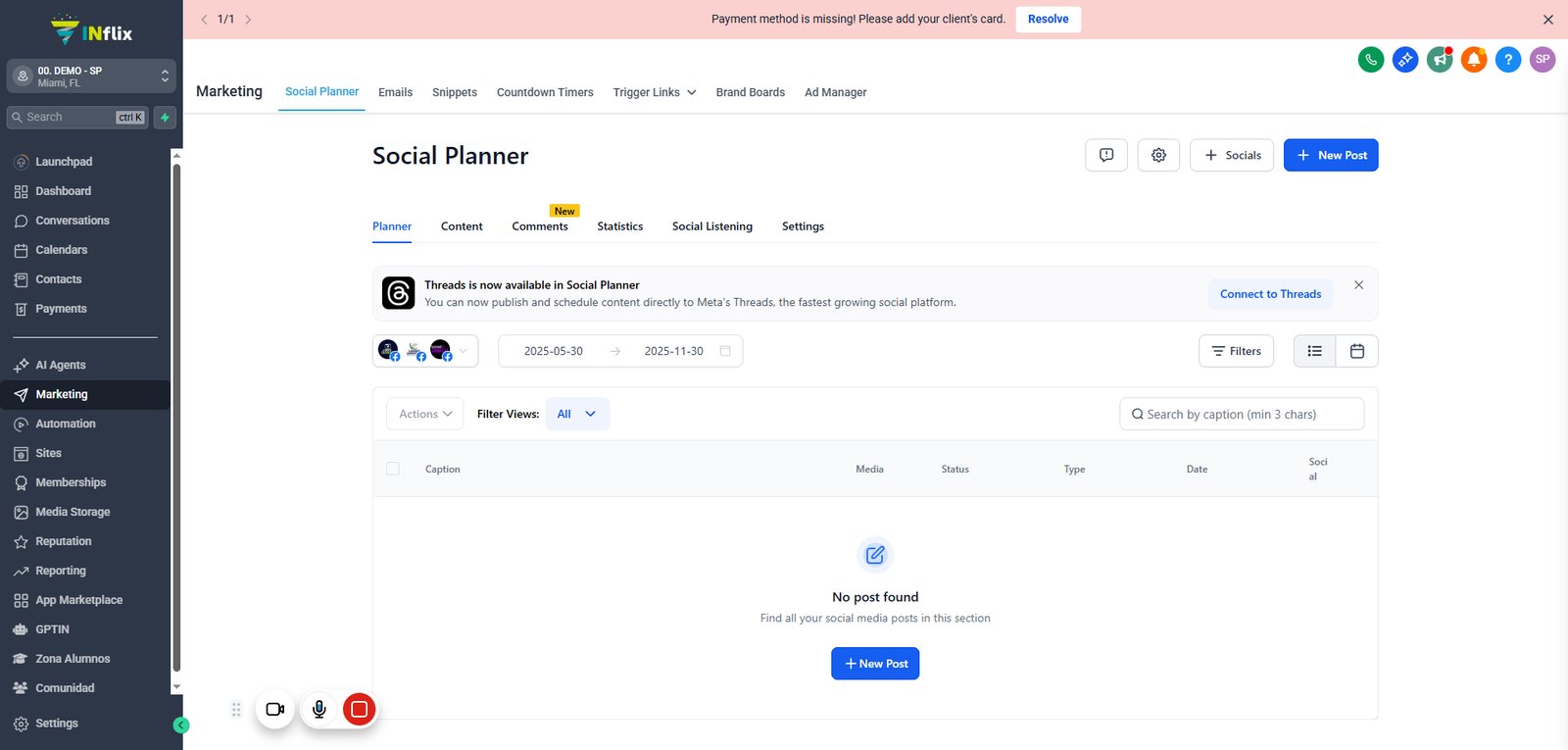The width and height of the screenshot is (1568, 750).
Task: Open the Filter Views All dropdown
Action: (577, 414)
